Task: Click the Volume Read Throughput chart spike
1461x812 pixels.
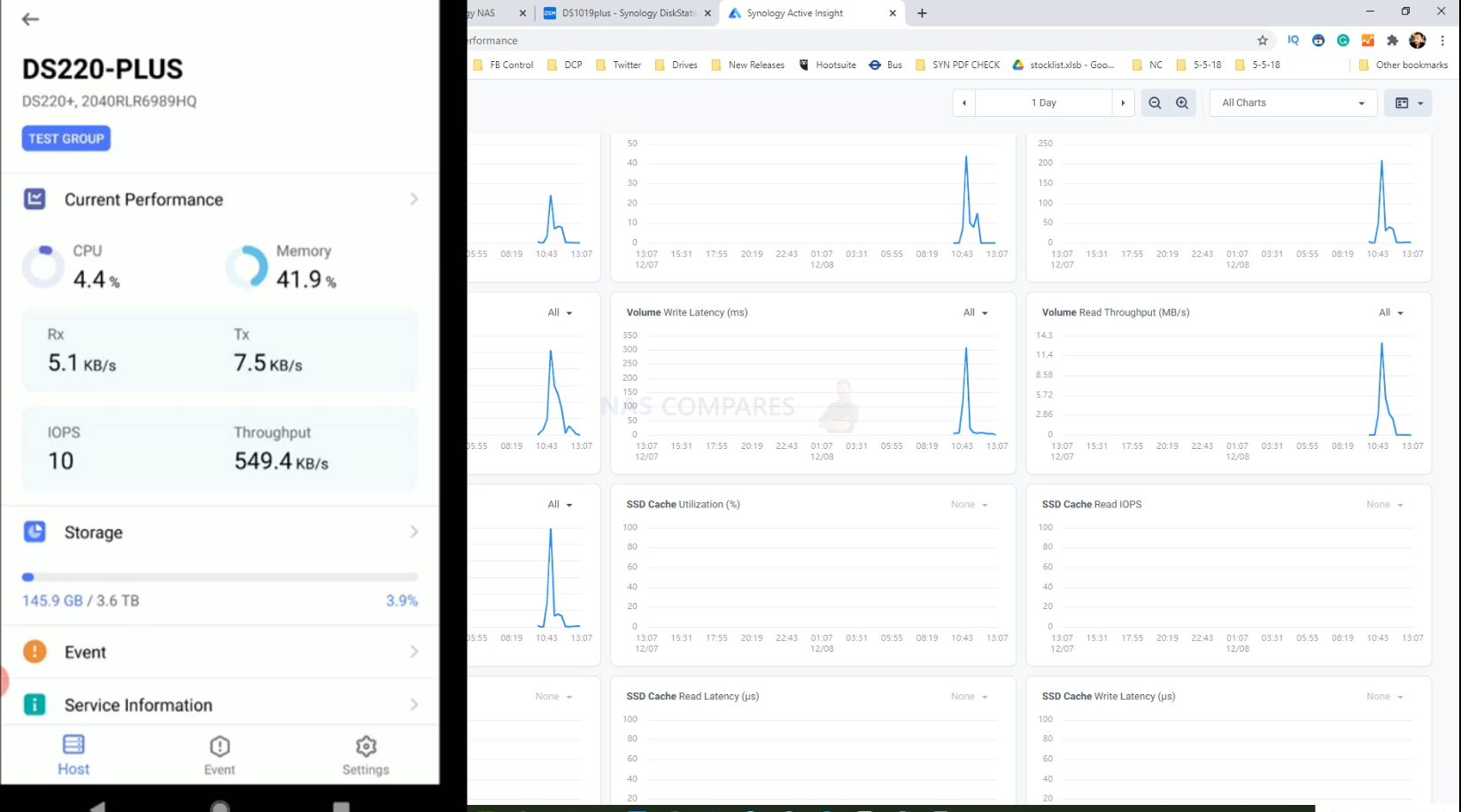Action: (1382, 387)
